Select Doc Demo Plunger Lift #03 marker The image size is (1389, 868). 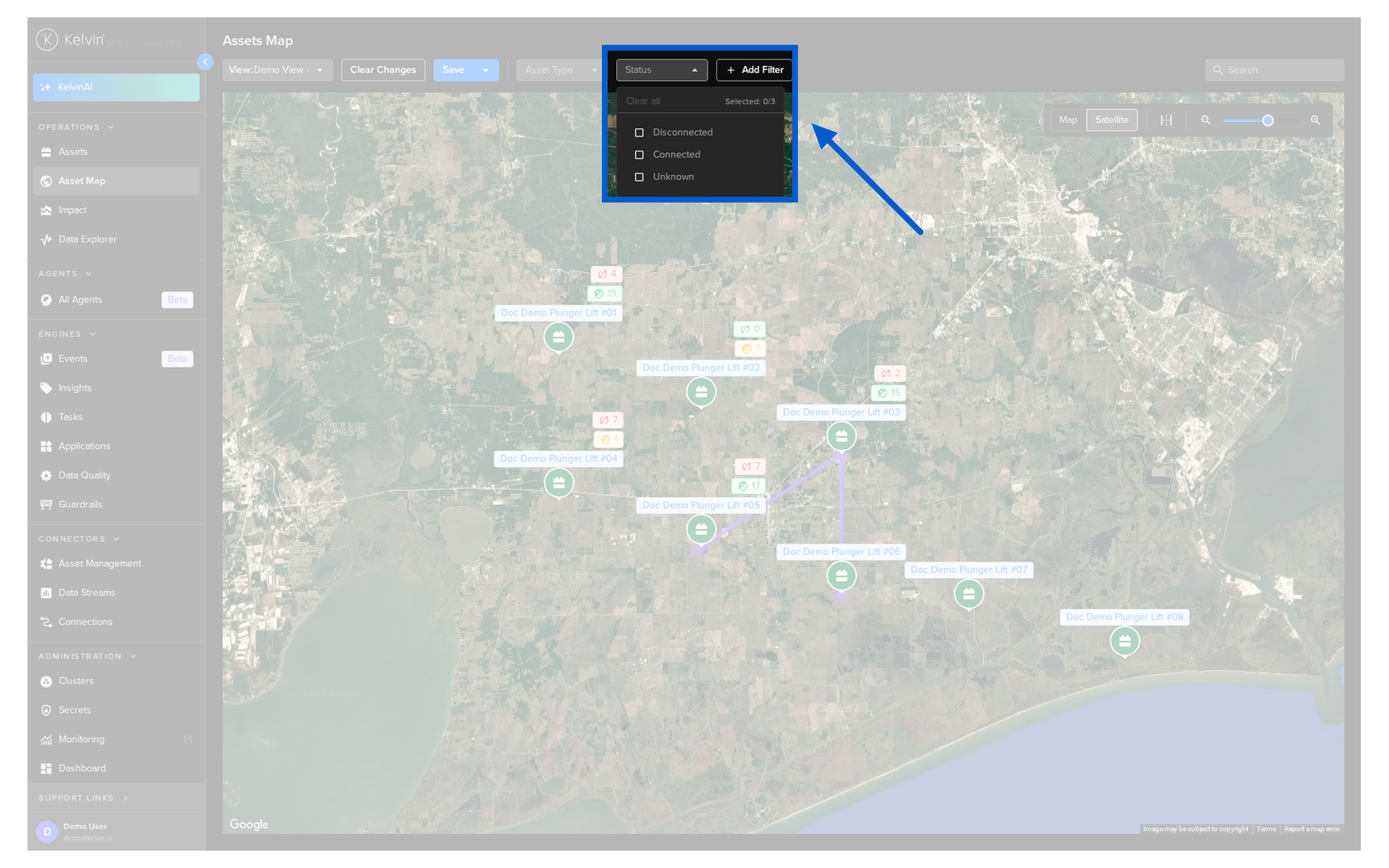click(841, 436)
